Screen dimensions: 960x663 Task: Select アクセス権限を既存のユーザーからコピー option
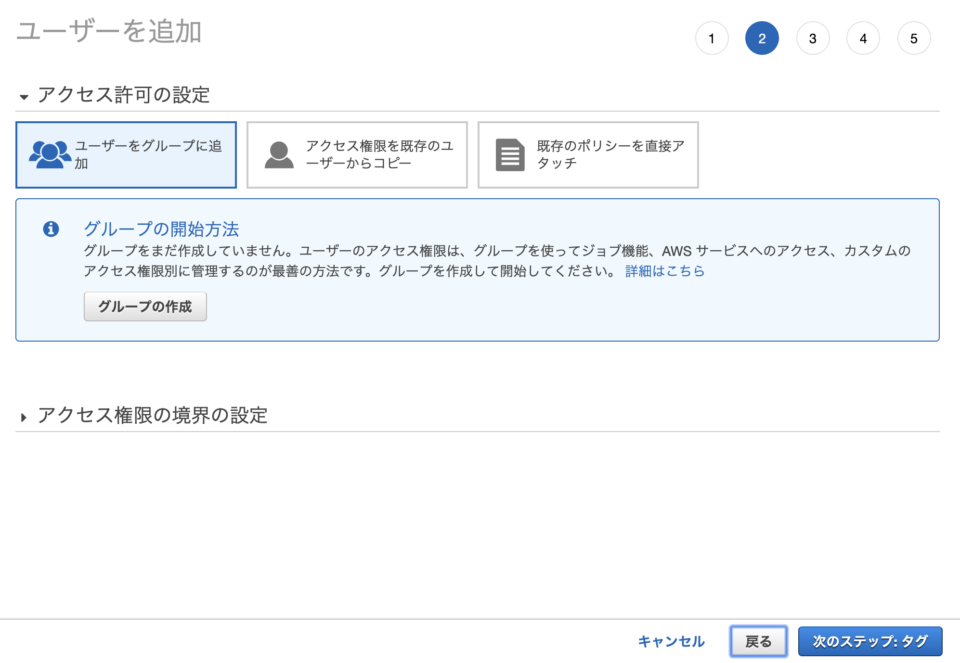[356, 154]
